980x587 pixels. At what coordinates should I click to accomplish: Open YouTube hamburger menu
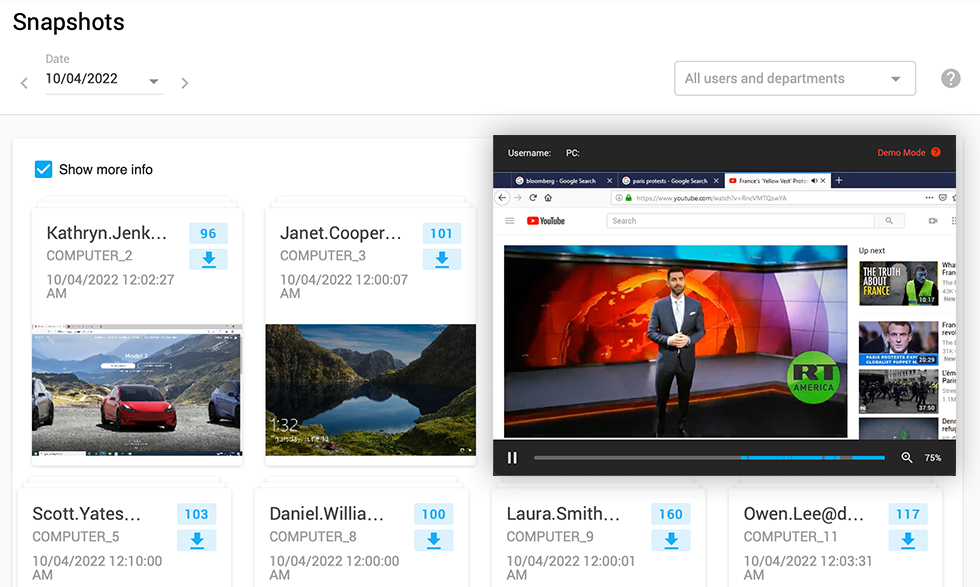[x=509, y=221]
